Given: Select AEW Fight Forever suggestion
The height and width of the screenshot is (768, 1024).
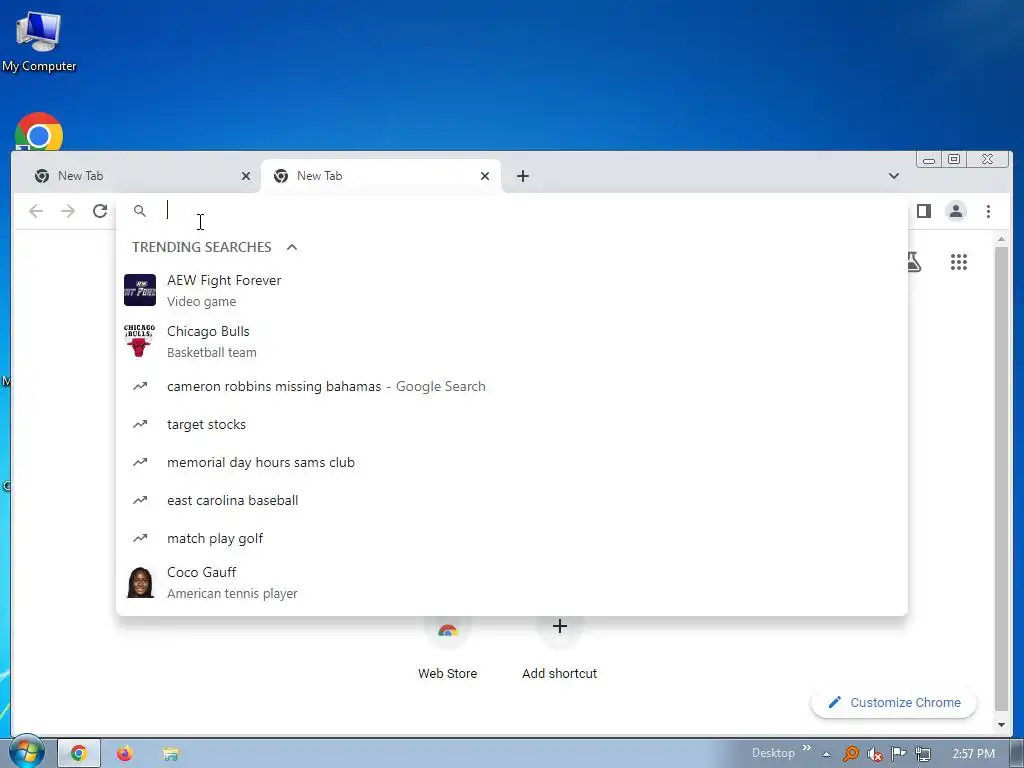Looking at the screenshot, I should tap(511, 290).
